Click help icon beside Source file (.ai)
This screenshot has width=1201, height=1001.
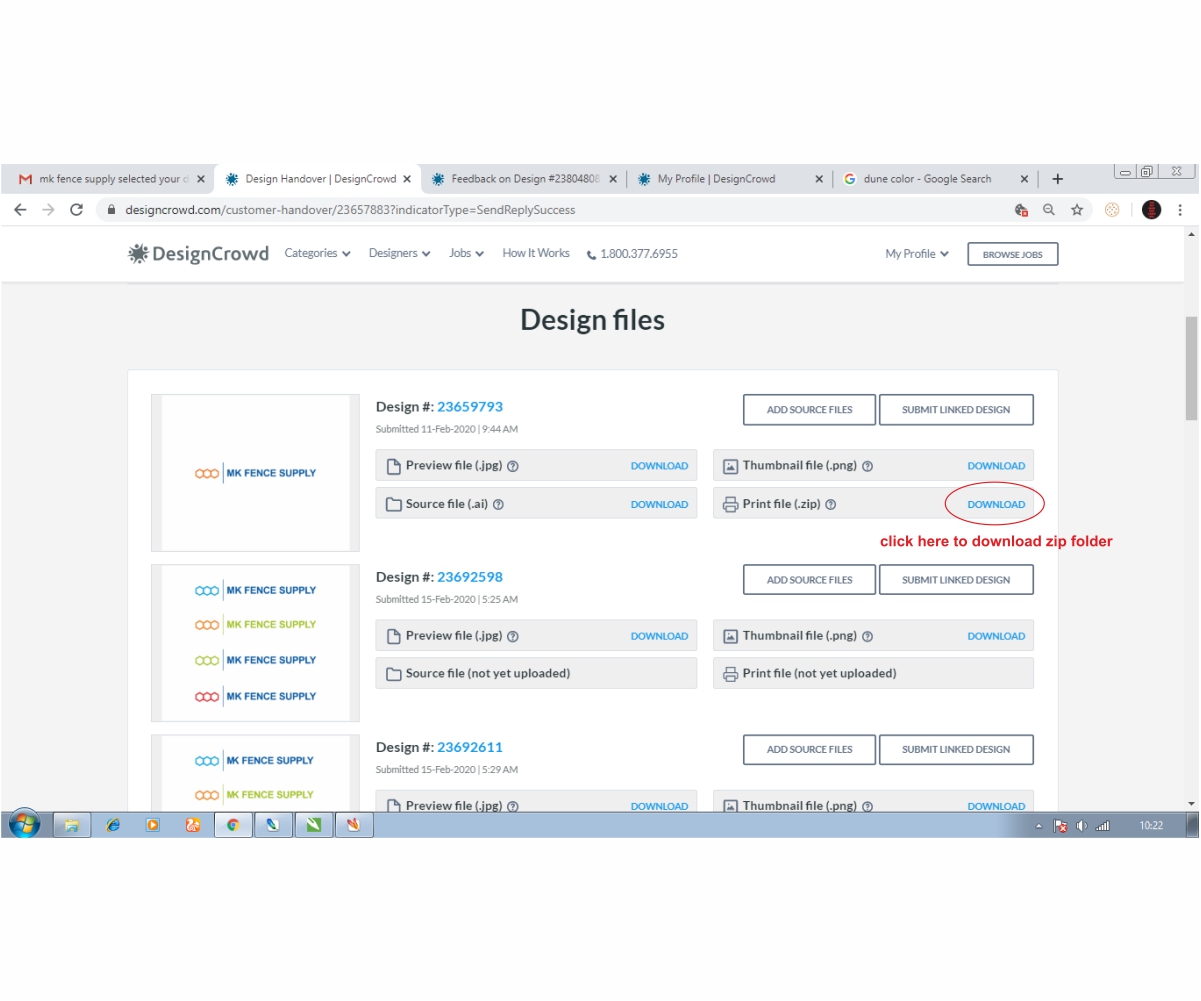point(498,504)
